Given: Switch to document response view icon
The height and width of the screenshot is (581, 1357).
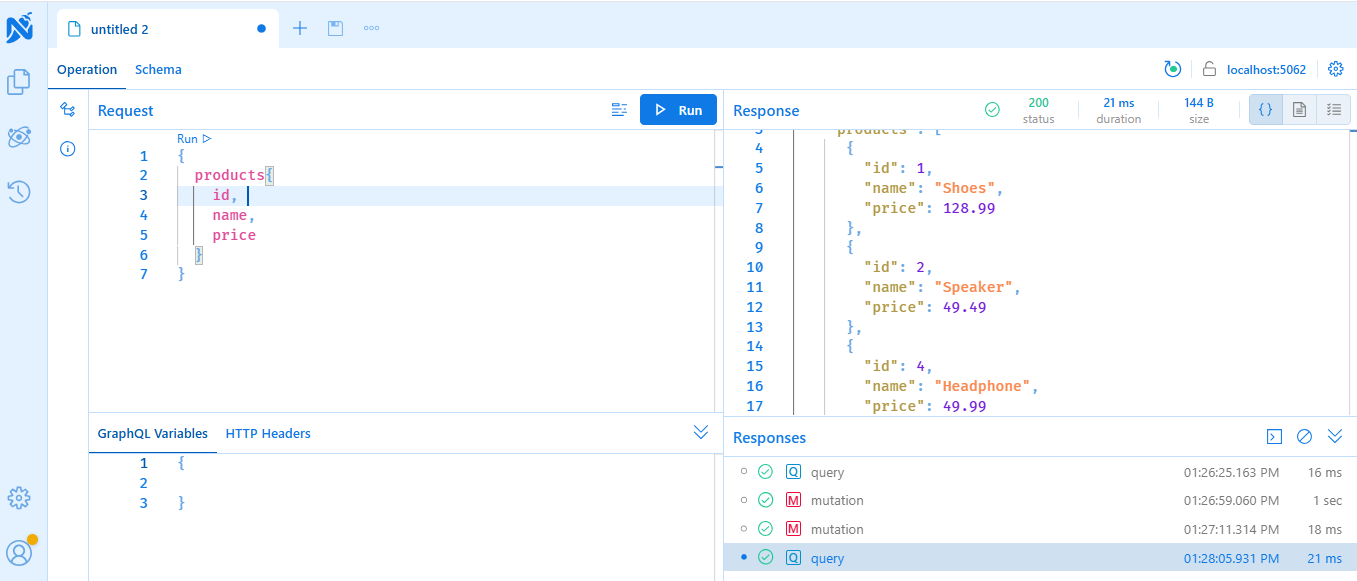Looking at the screenshot, I should click(x=1299, y=110).
